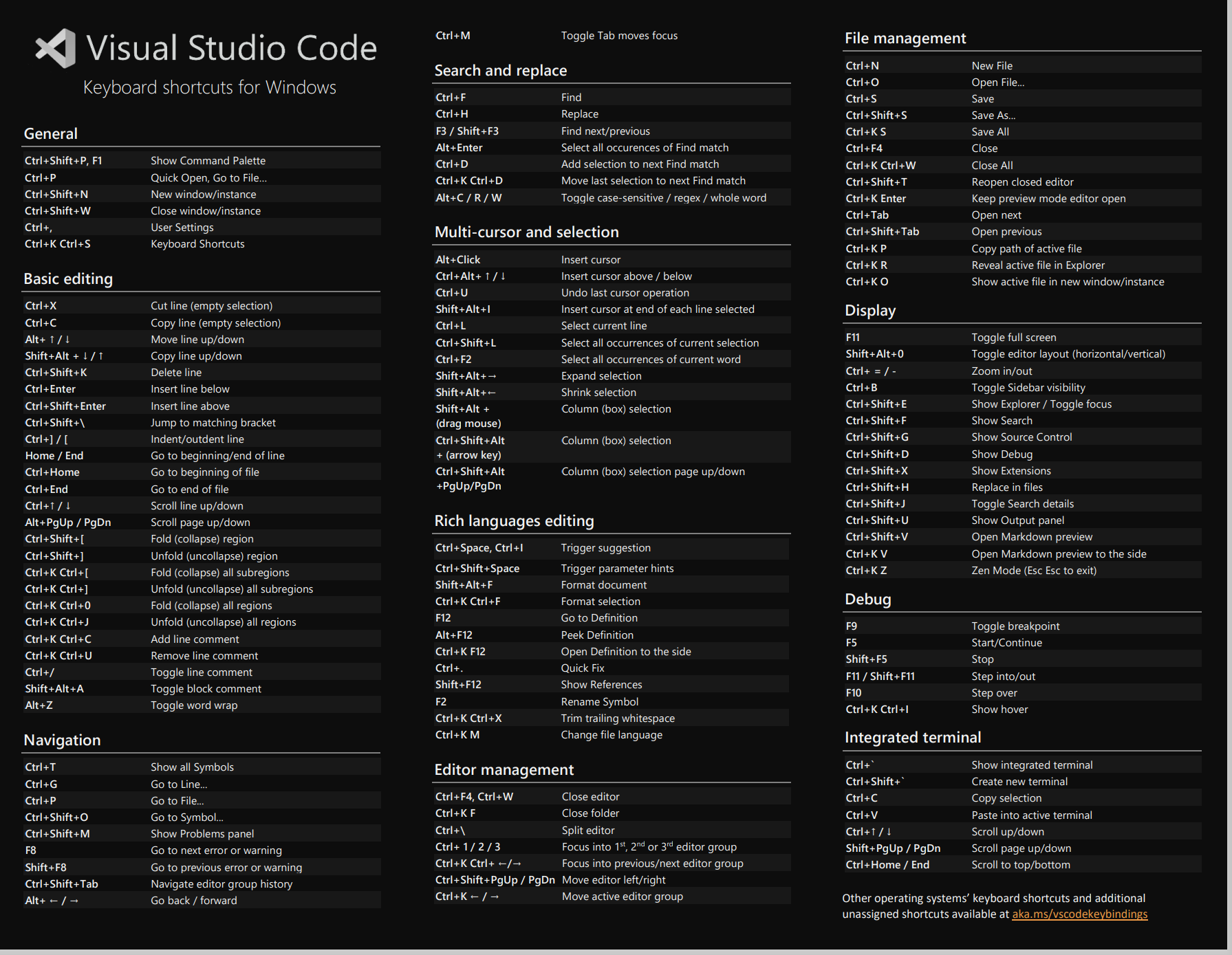Click 'New window/instance' description
The height and width of the screenshot is (955, 1232).
pyautogui.click(x=204, y=195)
